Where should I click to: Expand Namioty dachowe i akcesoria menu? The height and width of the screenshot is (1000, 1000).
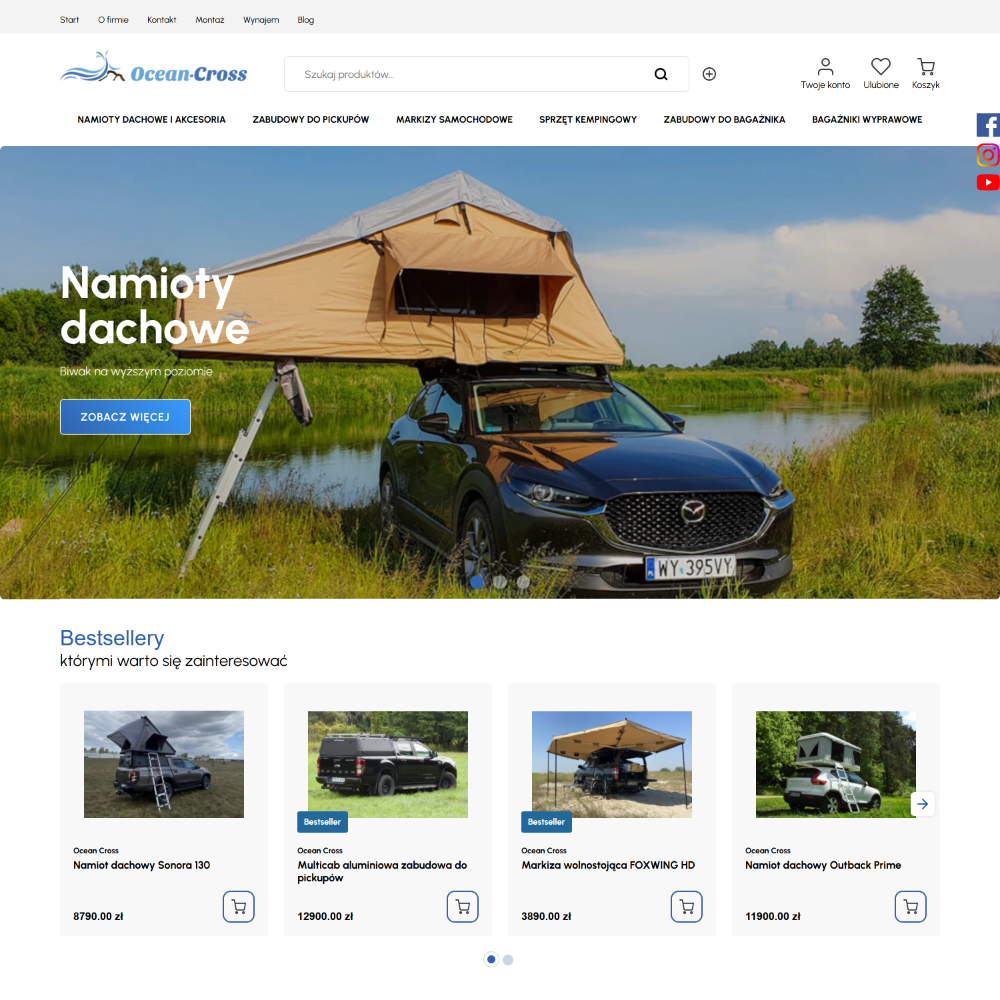pos(152,120)
